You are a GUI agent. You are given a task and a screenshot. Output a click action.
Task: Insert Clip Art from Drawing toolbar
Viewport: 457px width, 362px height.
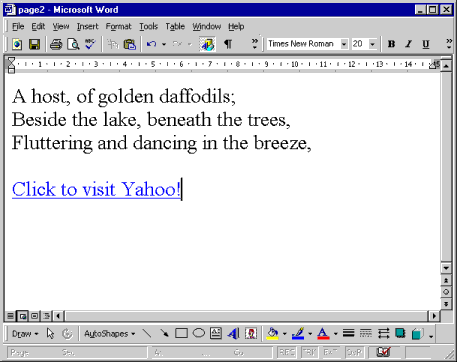pyautogui.click(x=251, y=333)
